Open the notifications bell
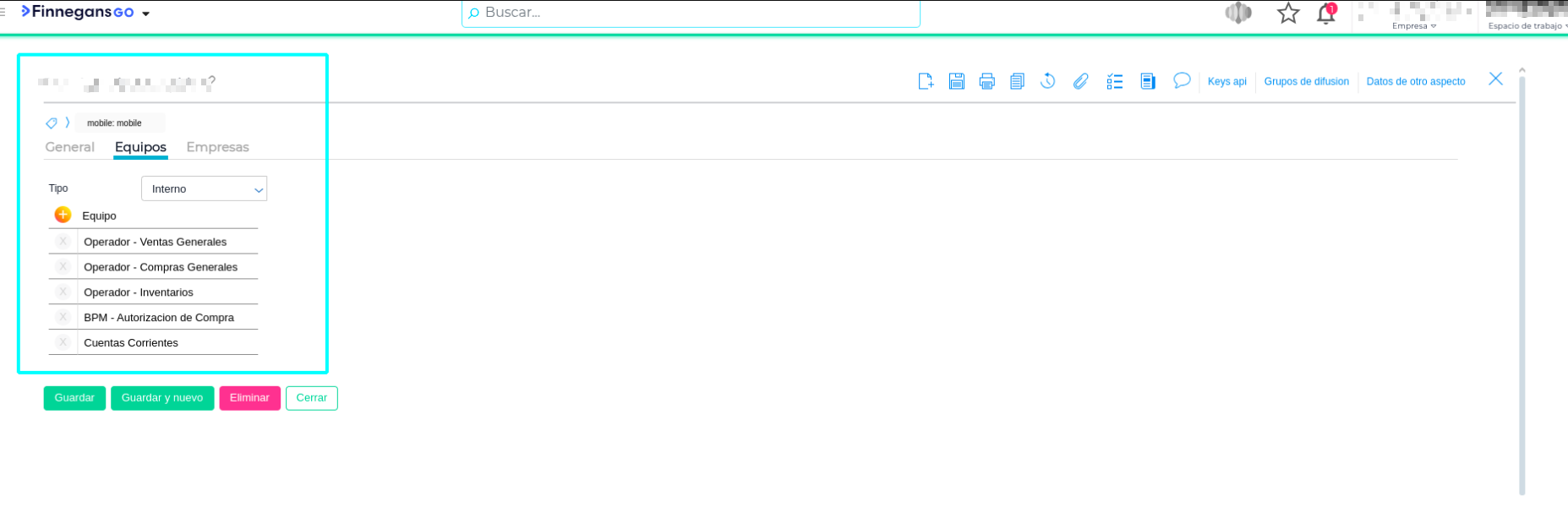This screenshot has height=524, width=1568. point(1325,14)
